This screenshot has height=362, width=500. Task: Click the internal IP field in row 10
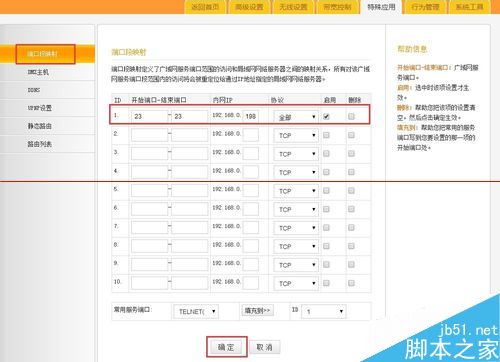(x=251, y=283)
